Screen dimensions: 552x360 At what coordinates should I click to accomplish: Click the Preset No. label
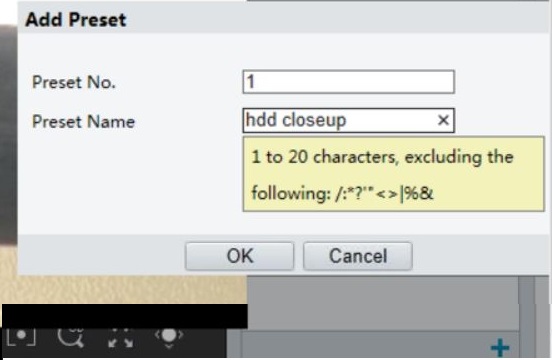pyautogui.click(x=74, y=82)
